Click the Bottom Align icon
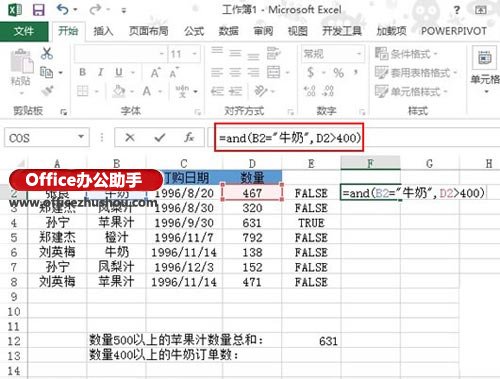Screen dimensions: 500x379 pos(253,56)
